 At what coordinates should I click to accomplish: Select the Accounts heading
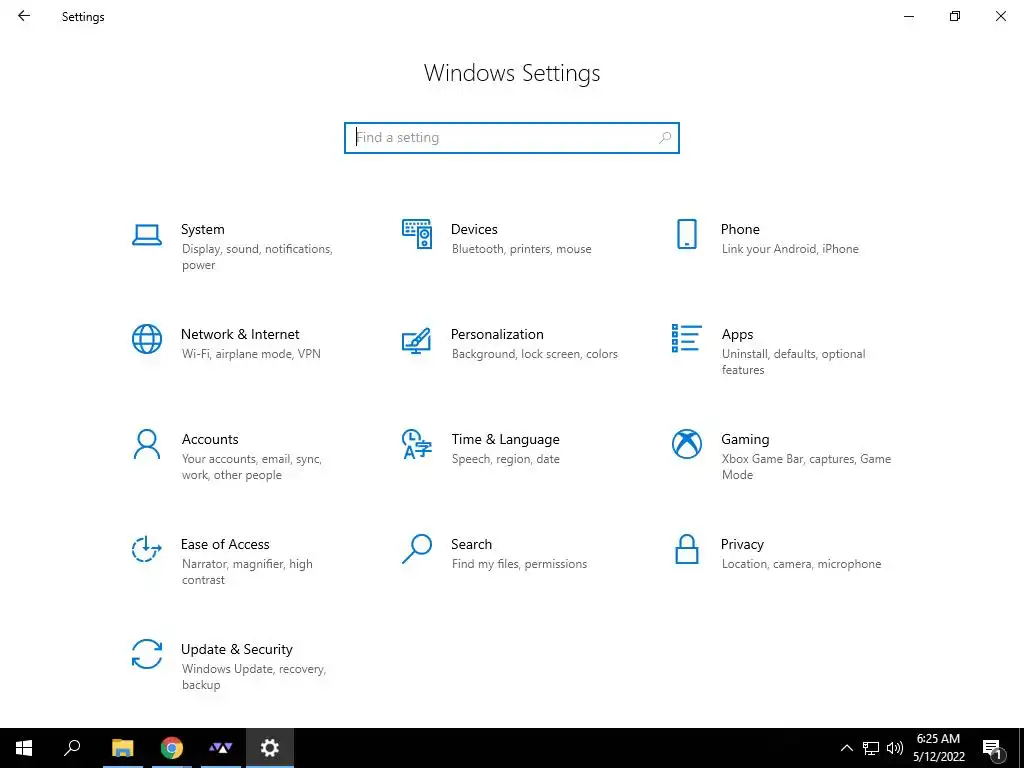point(210,440)
